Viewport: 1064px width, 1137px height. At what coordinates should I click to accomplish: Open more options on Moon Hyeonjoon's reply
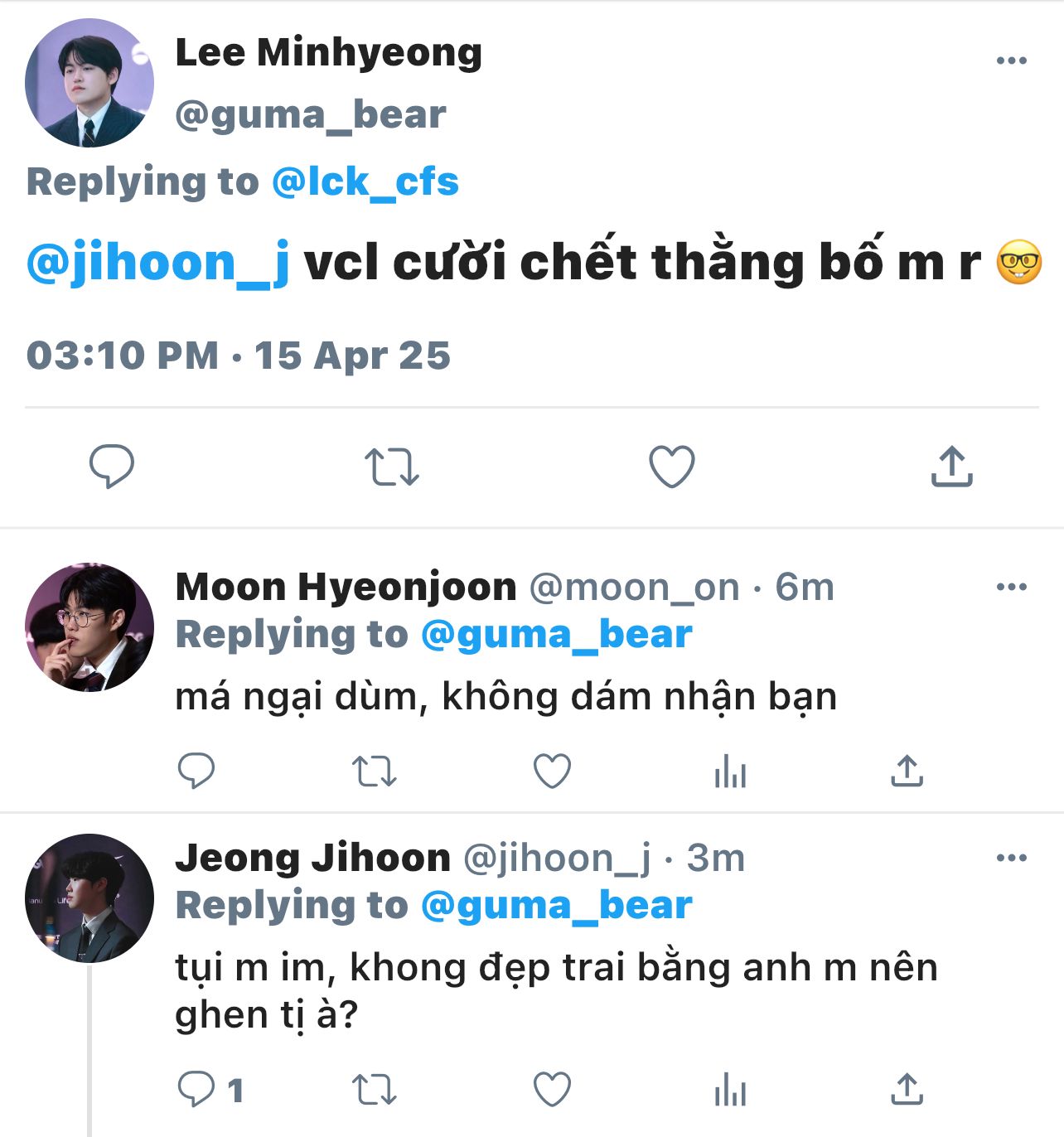1011,587
